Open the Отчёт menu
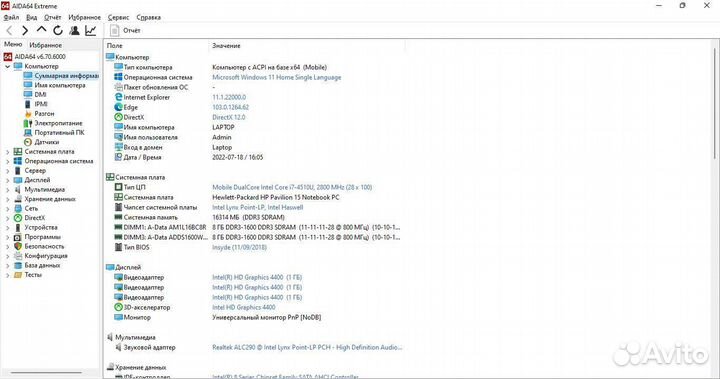720x379 pixels. 52,17
